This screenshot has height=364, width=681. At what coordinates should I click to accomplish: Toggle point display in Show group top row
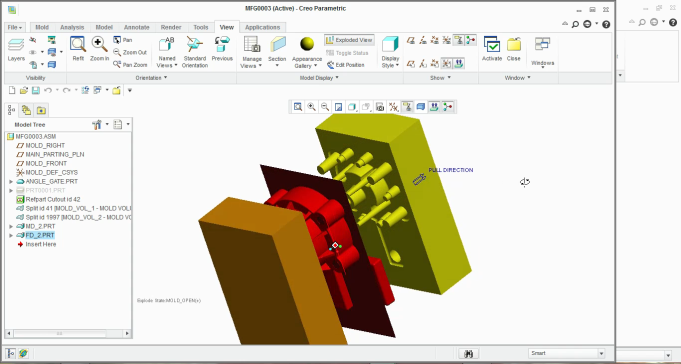coord(434,40)
